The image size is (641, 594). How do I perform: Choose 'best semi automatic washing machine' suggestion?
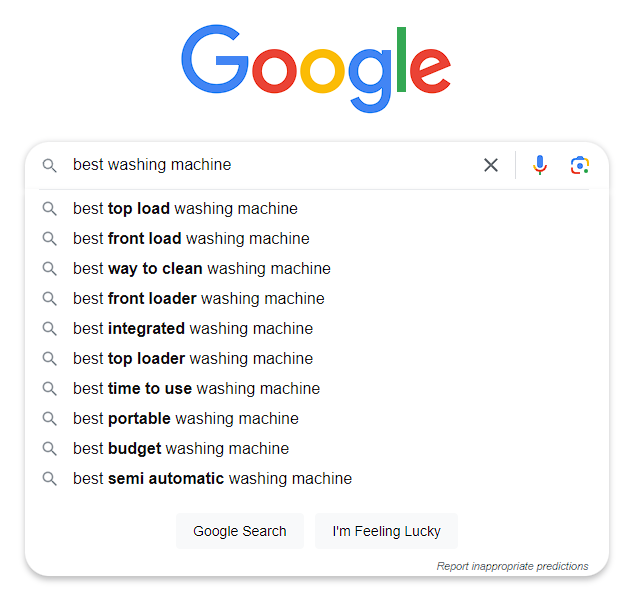click(212, 479)
